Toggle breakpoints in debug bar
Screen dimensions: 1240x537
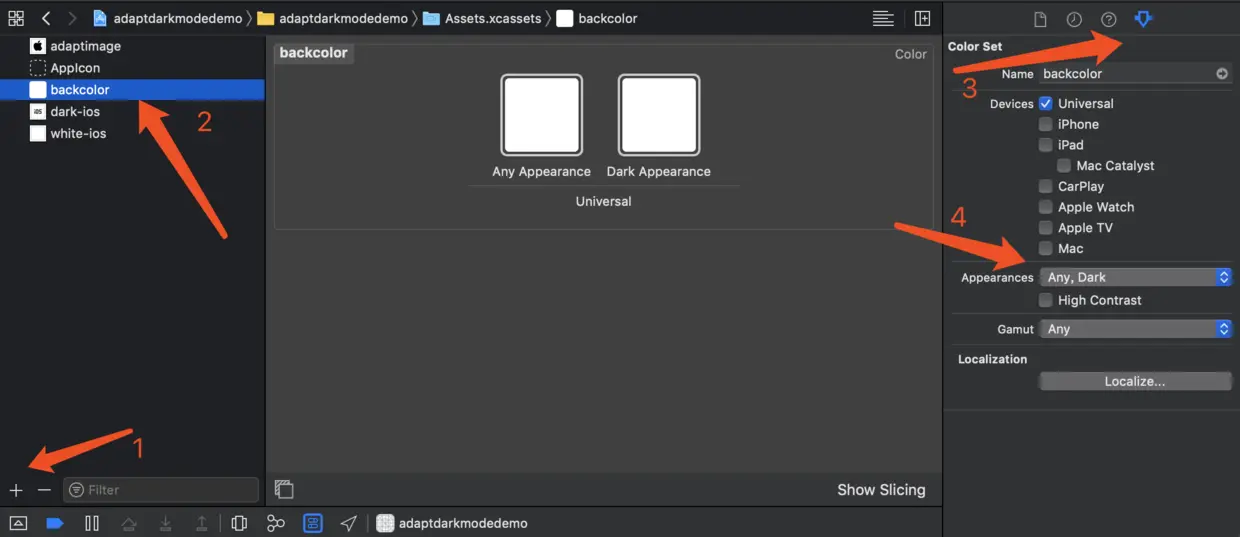tap(55, 523)
